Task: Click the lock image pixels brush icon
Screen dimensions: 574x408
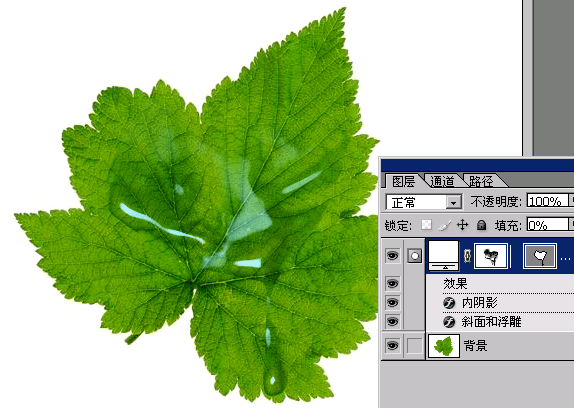Action: click(x=444, y=225)
